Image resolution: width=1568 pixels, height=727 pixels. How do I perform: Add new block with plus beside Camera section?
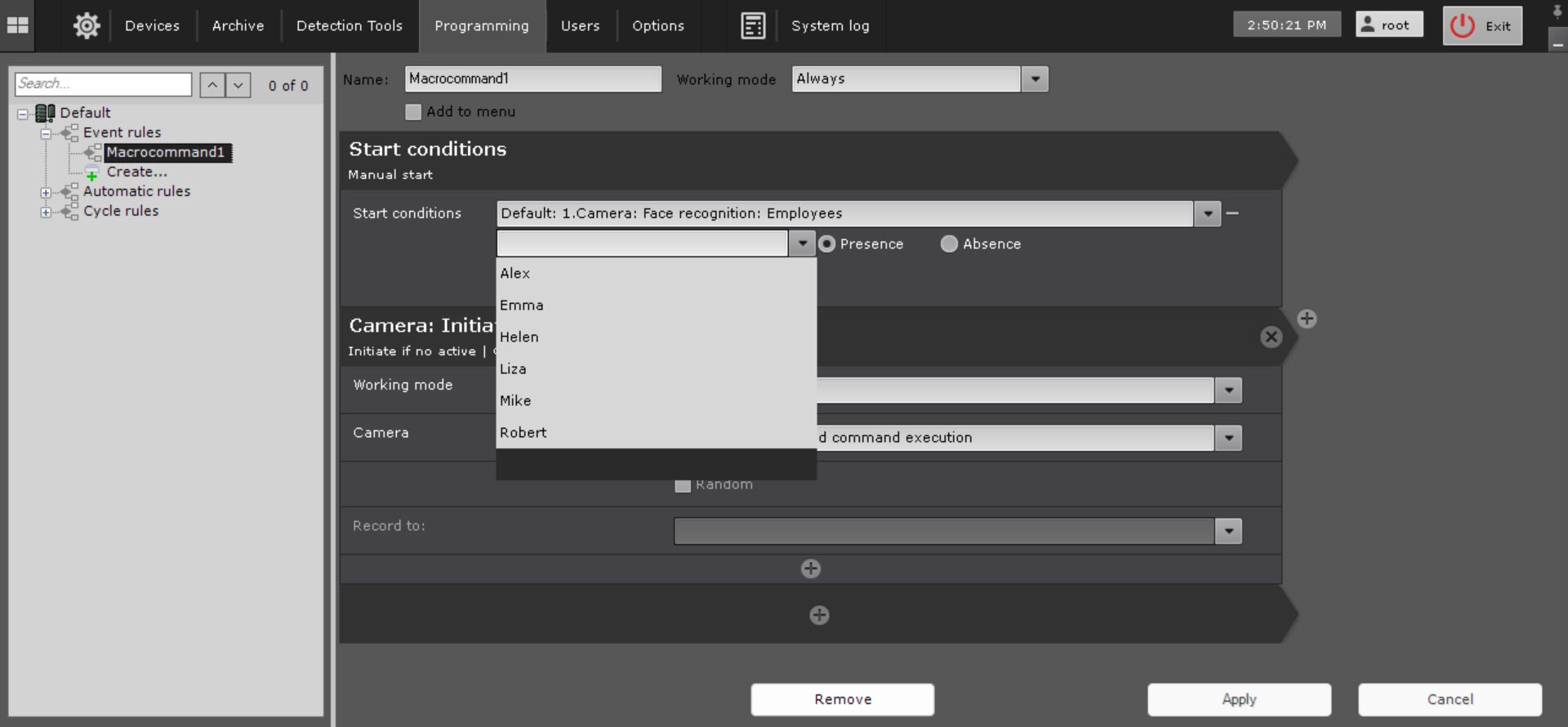tap(1307, 319)
